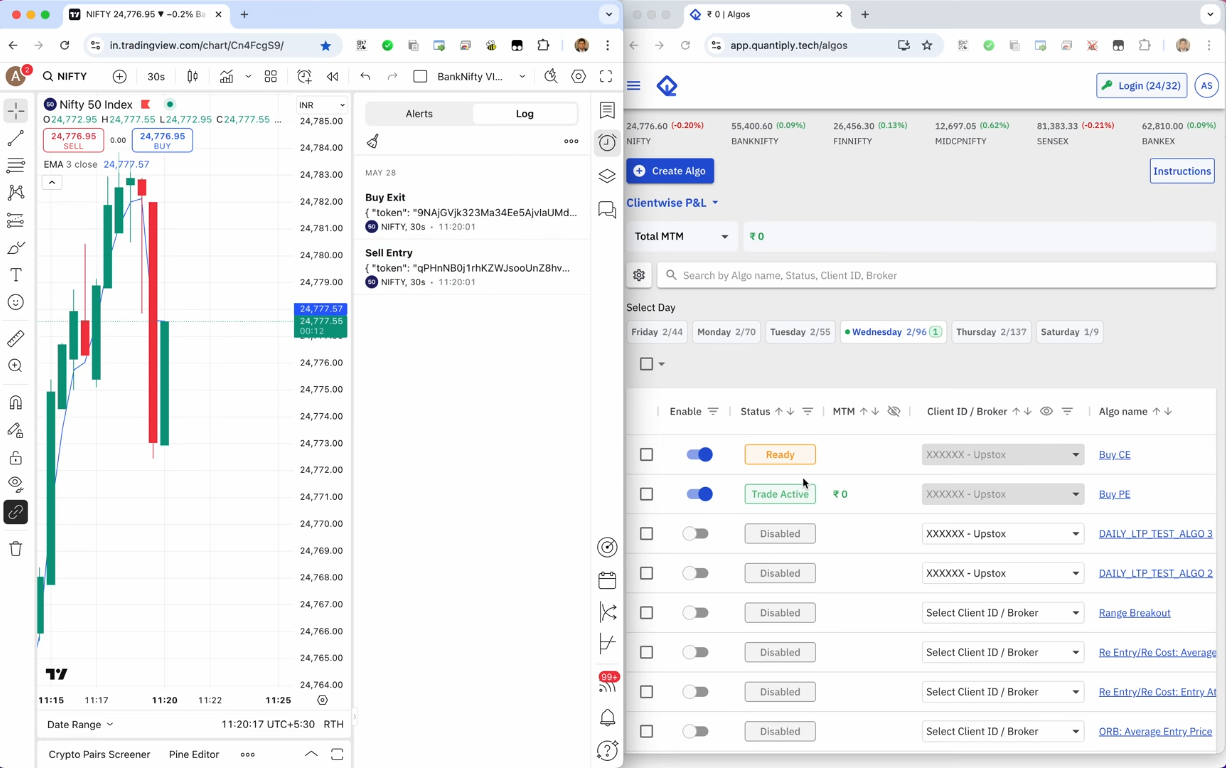Select the zoom in tool
Image resolution: width=1226 pixels, height=768 pixels.
coord(16,366)
